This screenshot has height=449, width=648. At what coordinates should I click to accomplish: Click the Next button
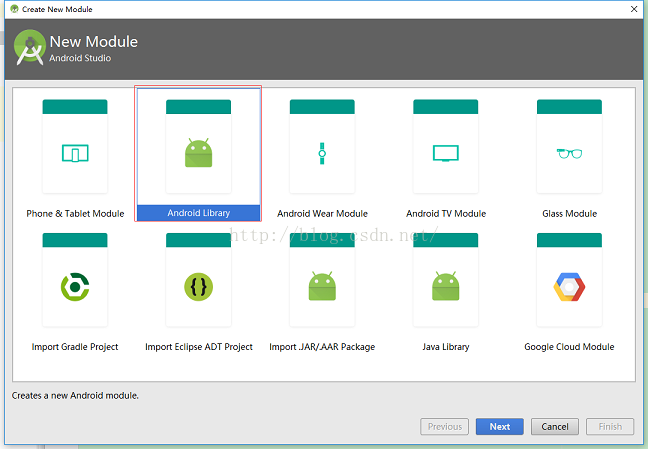pyautogui.click(x=500, y=426)
